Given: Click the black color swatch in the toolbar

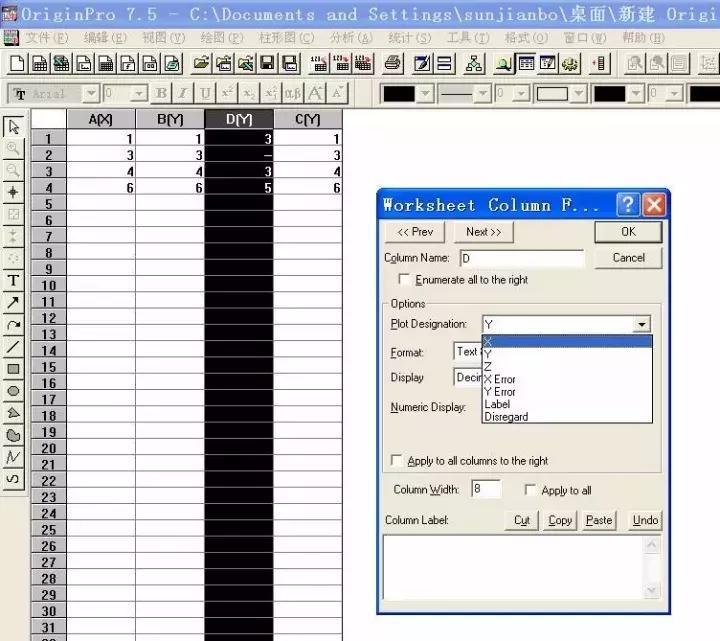Looking at the screenshot, I should tap(398, 93).
